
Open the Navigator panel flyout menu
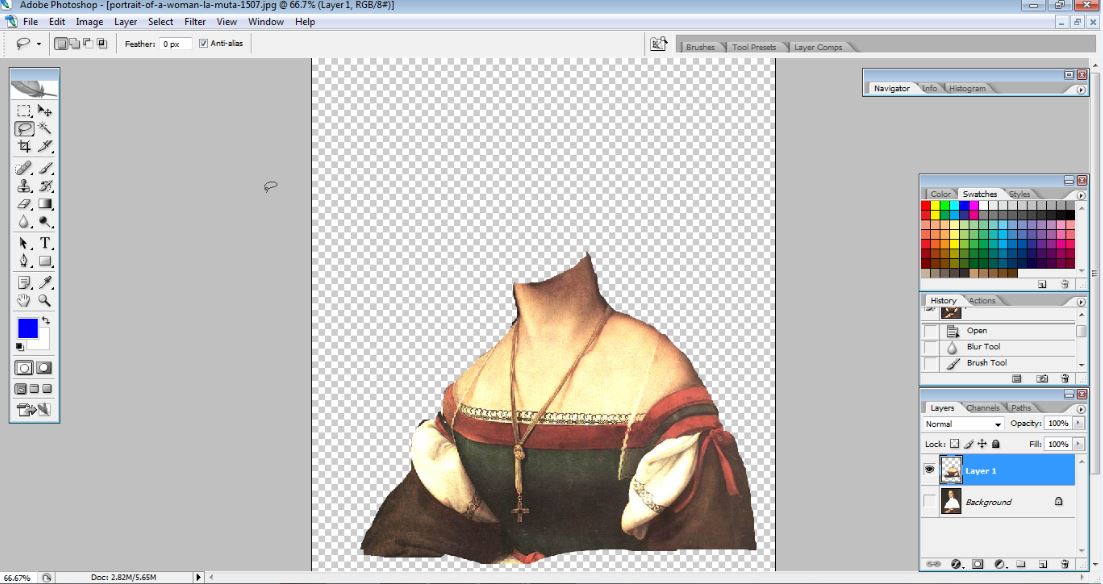[1080, 89]
